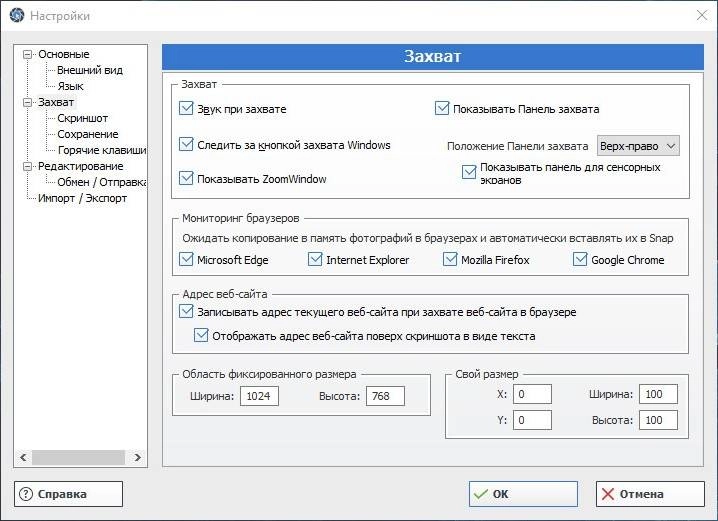The image size is (718, 521).
Task: Disable Показывать ZoomWindow checkbox
Action: coord(186,178)
